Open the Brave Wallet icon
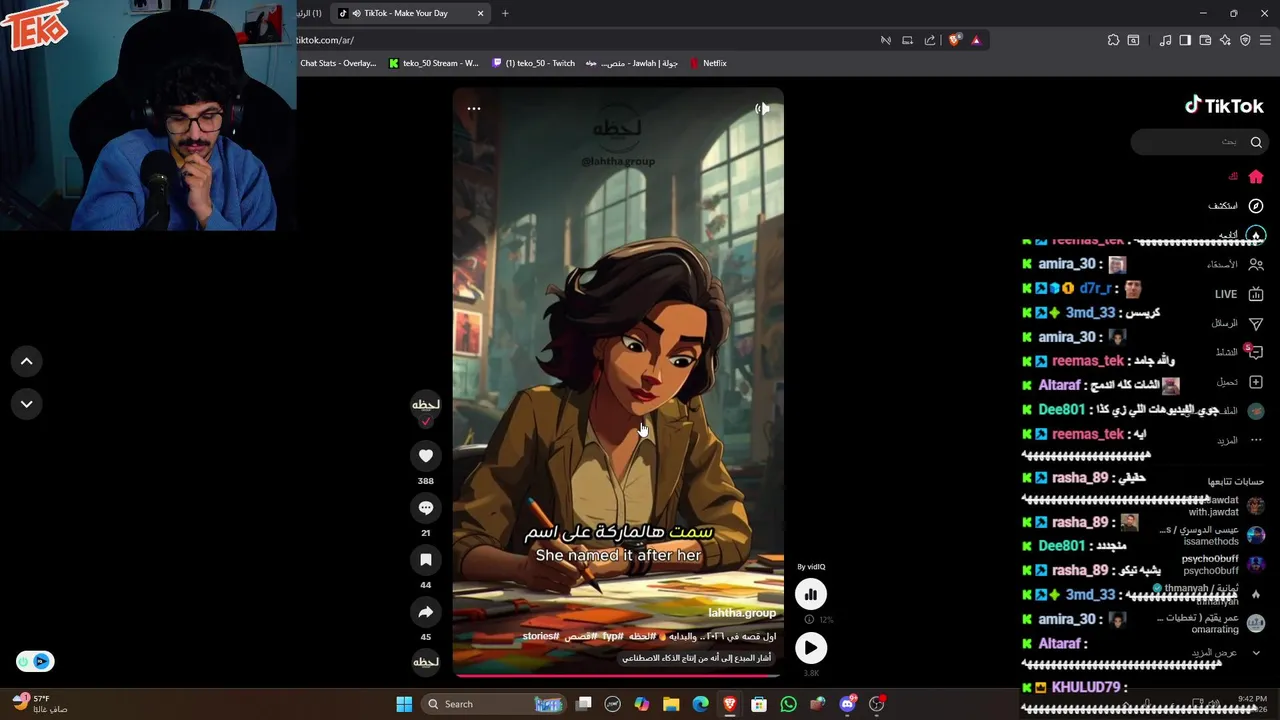Image resolution: width=1280 pixels, height=720 pixels. (1205, 40)
